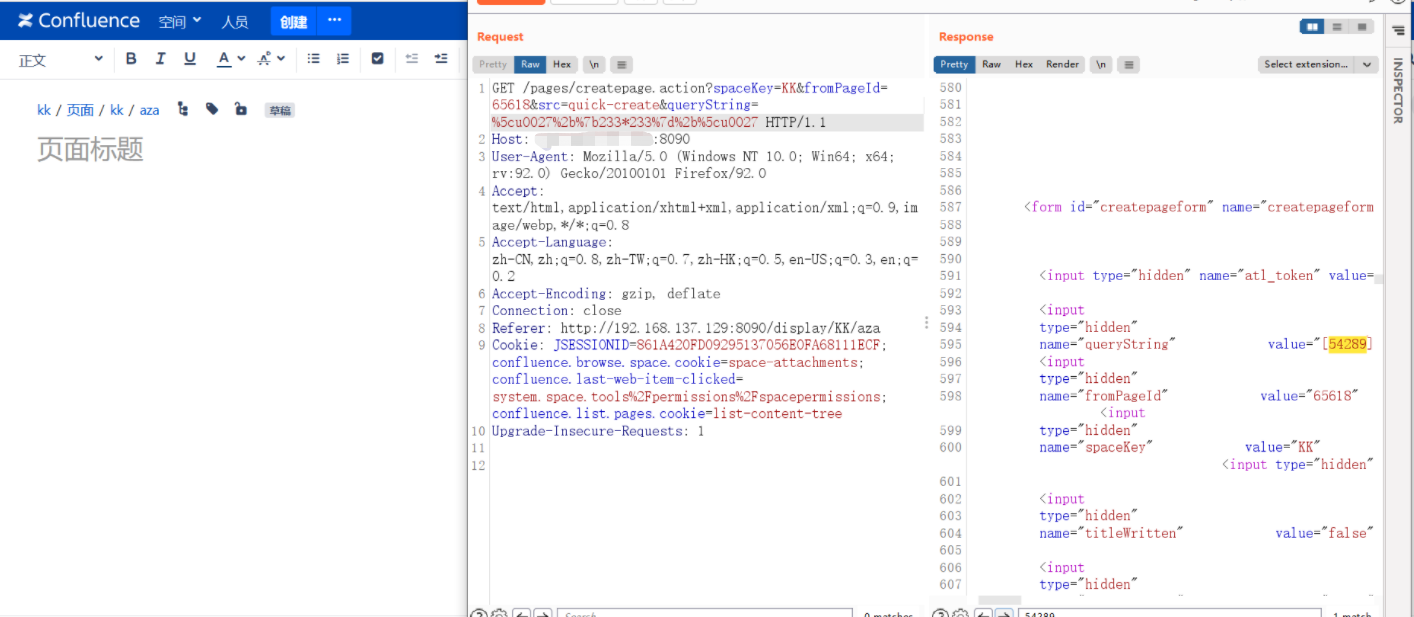
Task: Expand the more formatting dropdown arrow
Action: pyautogui.click(x=281, y=59)
